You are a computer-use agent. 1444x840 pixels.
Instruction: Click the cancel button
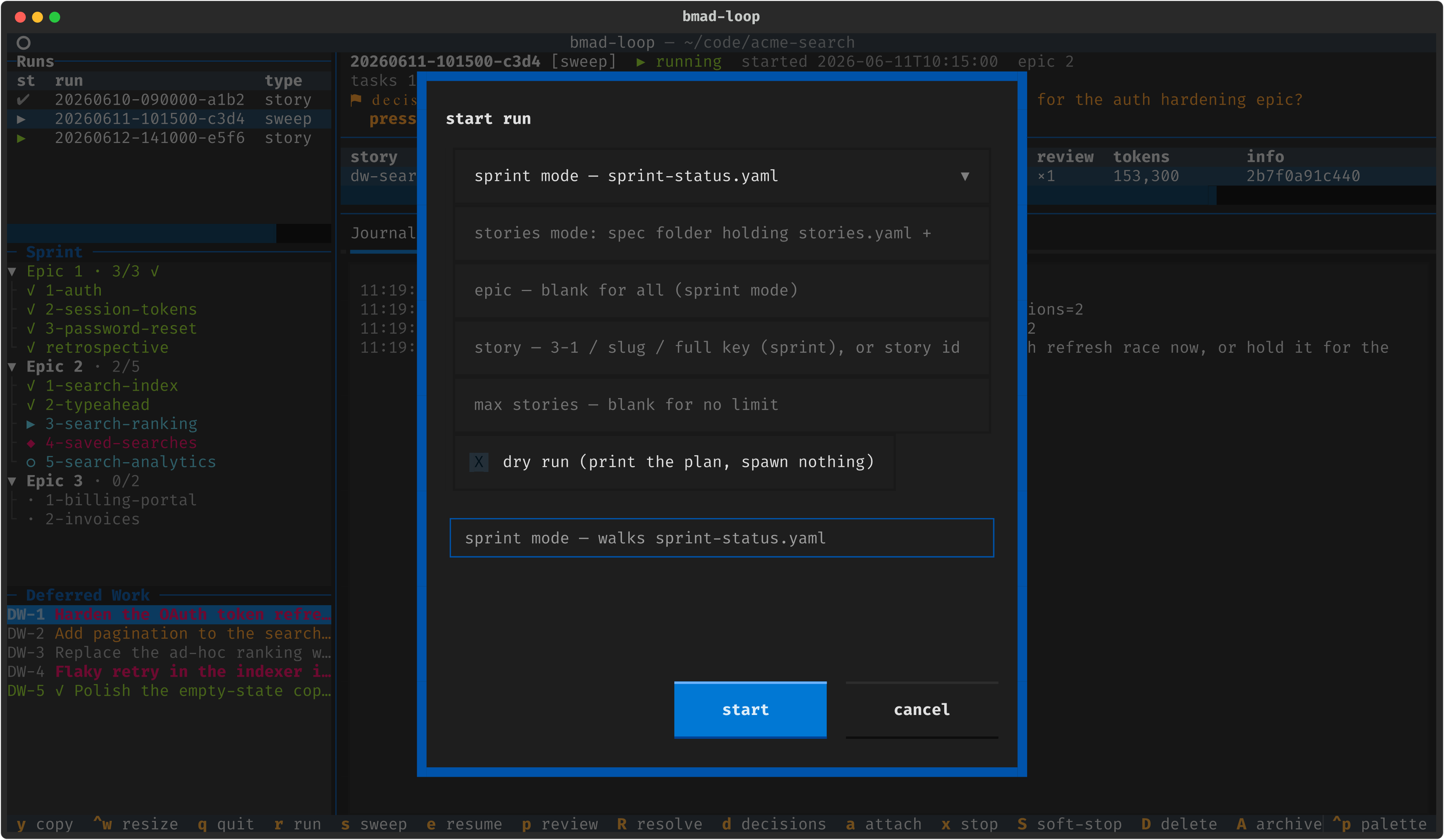[x=921, y=710]
